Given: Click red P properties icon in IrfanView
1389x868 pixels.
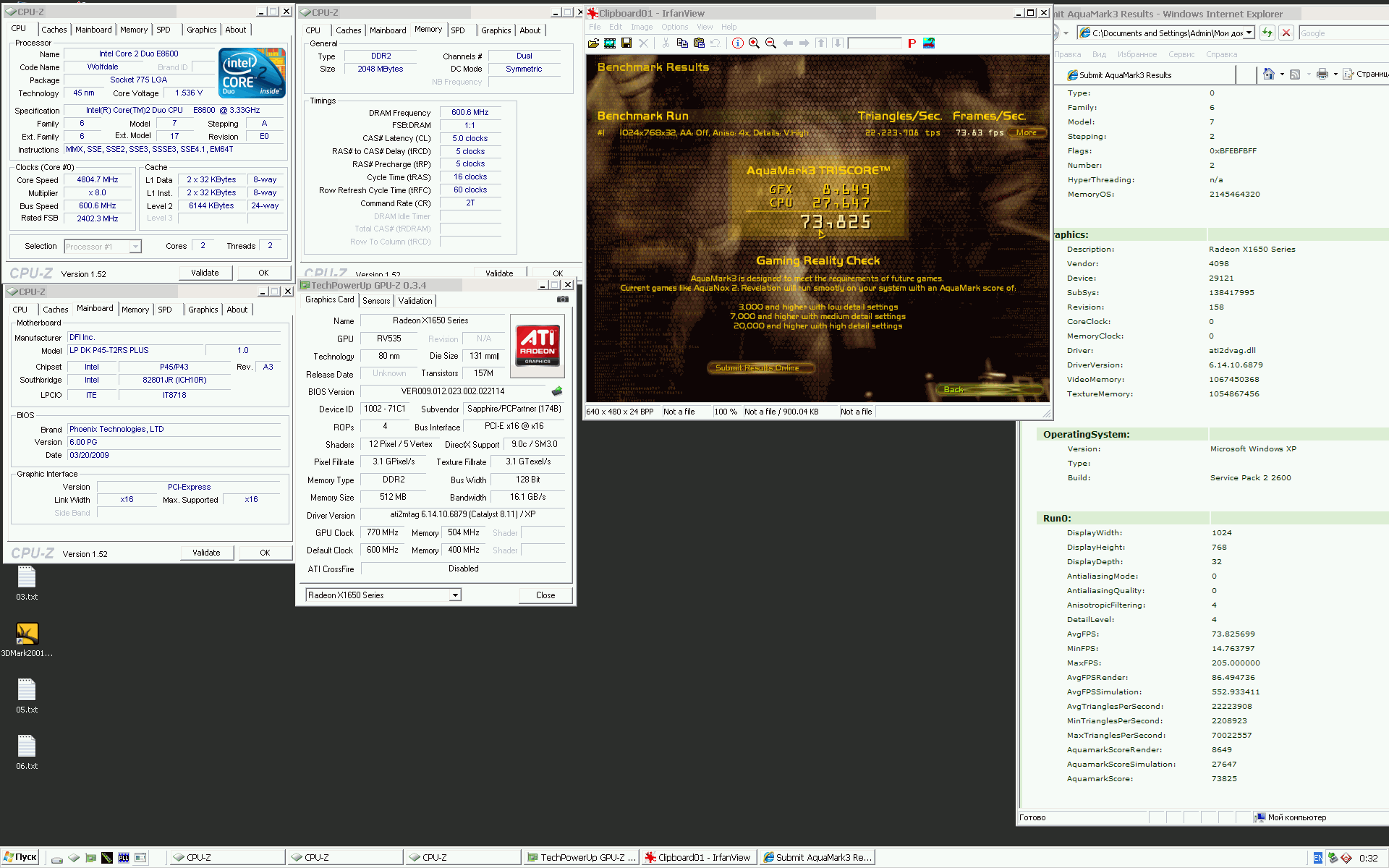Looking at the screenshot, I should coord(912,43).
